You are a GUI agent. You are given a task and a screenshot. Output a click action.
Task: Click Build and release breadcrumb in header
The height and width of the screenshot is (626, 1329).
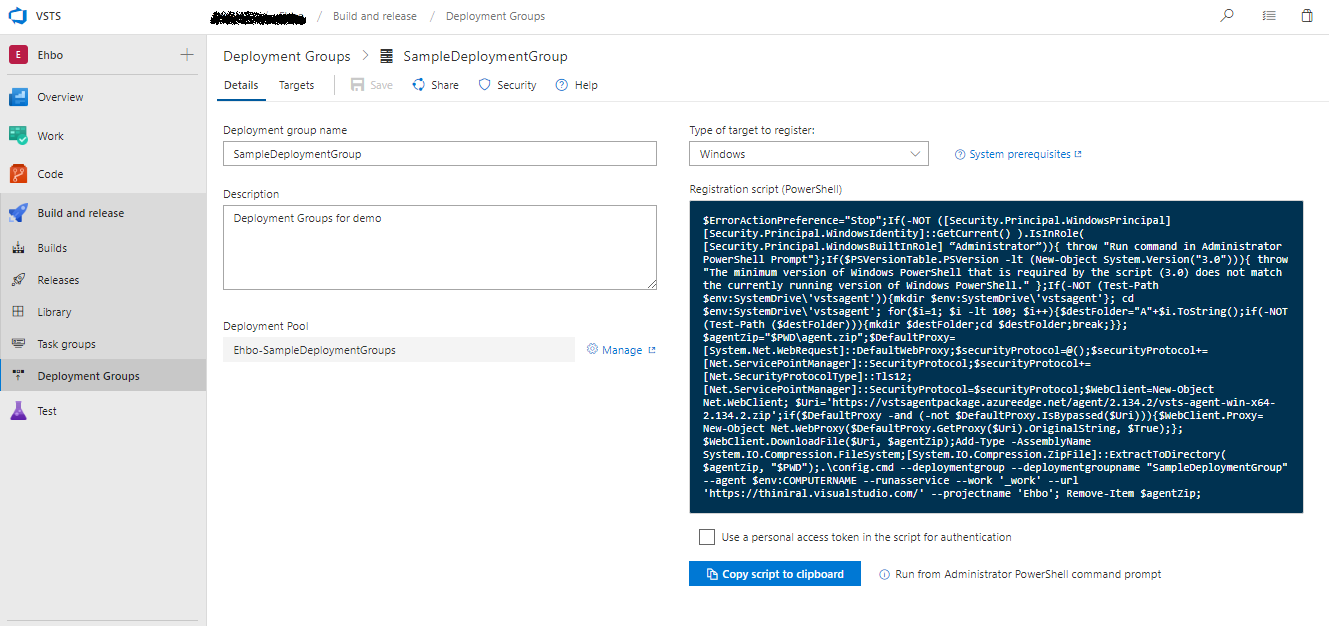[x=375, y=16]
